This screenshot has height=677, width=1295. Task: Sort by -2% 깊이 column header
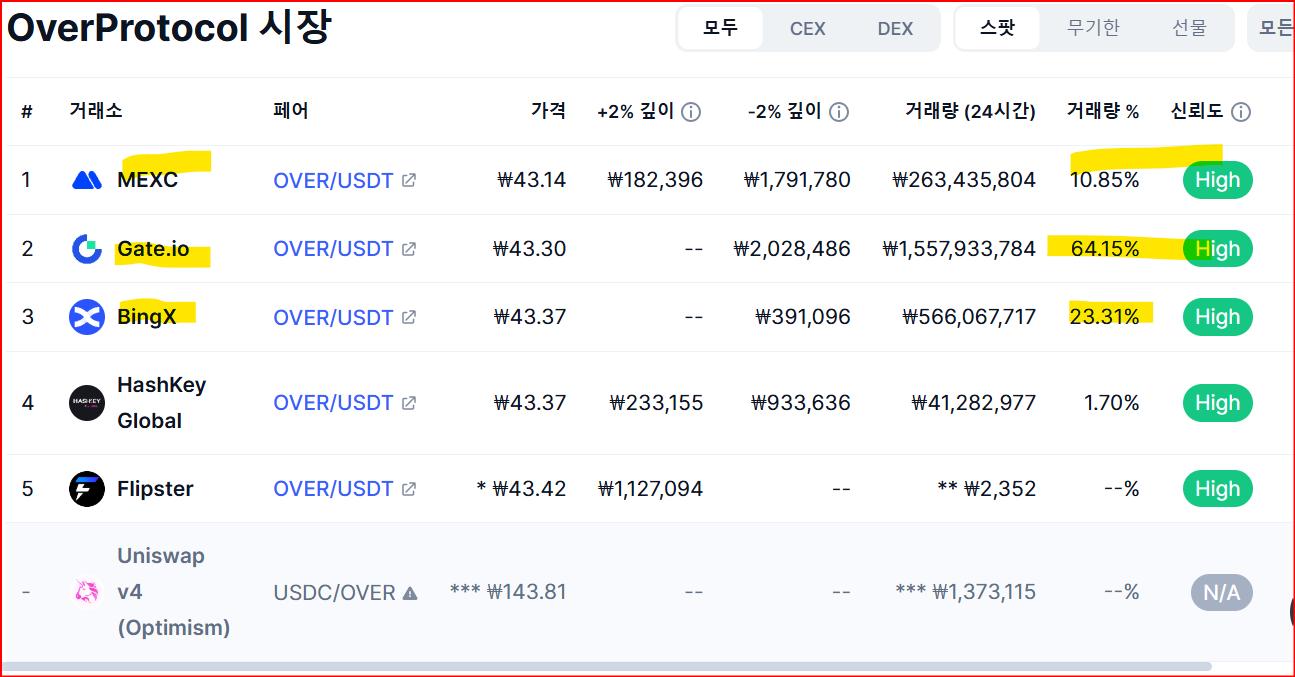click(x=784, y=112)
